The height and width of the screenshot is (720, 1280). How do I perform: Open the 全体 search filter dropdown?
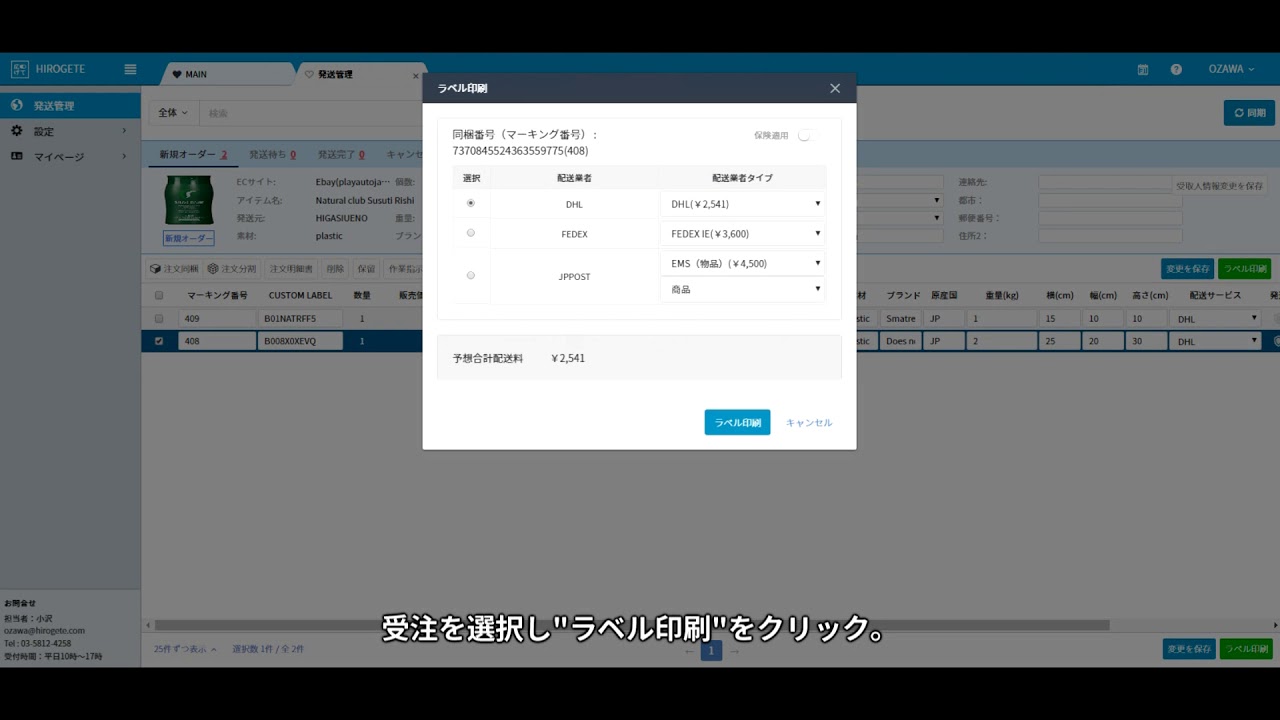tap(173, 113)
